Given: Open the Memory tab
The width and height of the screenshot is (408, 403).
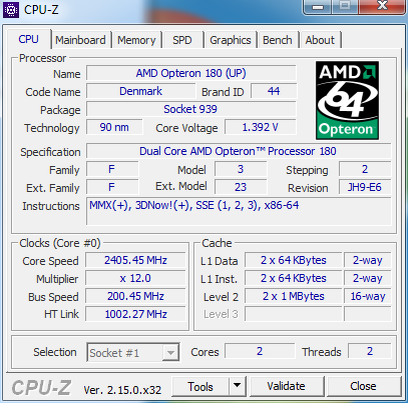Looking at the screenshot, I should coord(136,40).
